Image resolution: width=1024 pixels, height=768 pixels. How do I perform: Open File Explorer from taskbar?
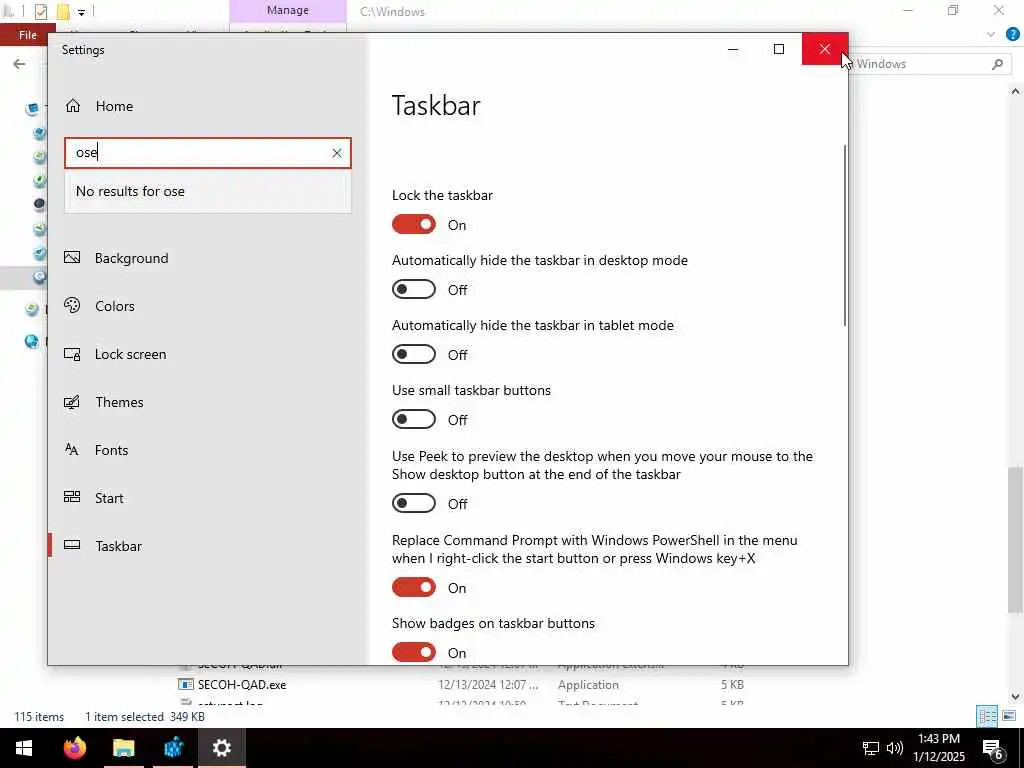click(x=123, y=748)
